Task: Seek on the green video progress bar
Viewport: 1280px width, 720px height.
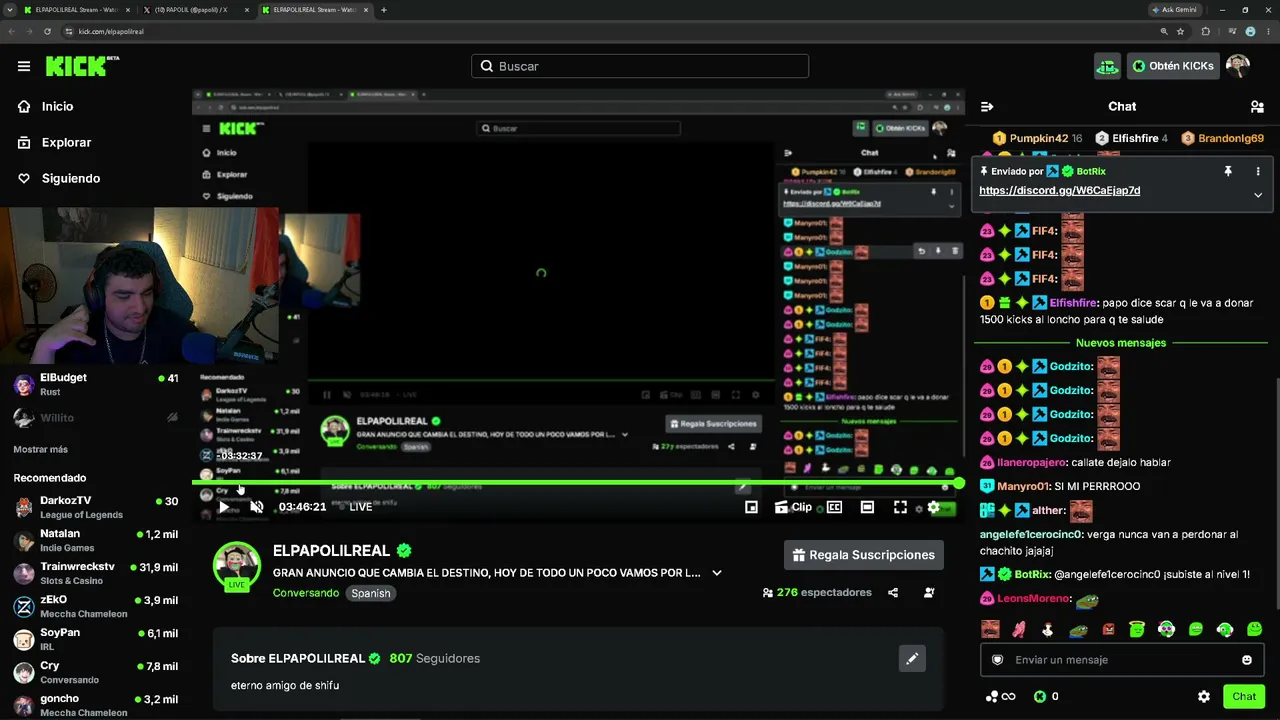Action: pos(578,484)
